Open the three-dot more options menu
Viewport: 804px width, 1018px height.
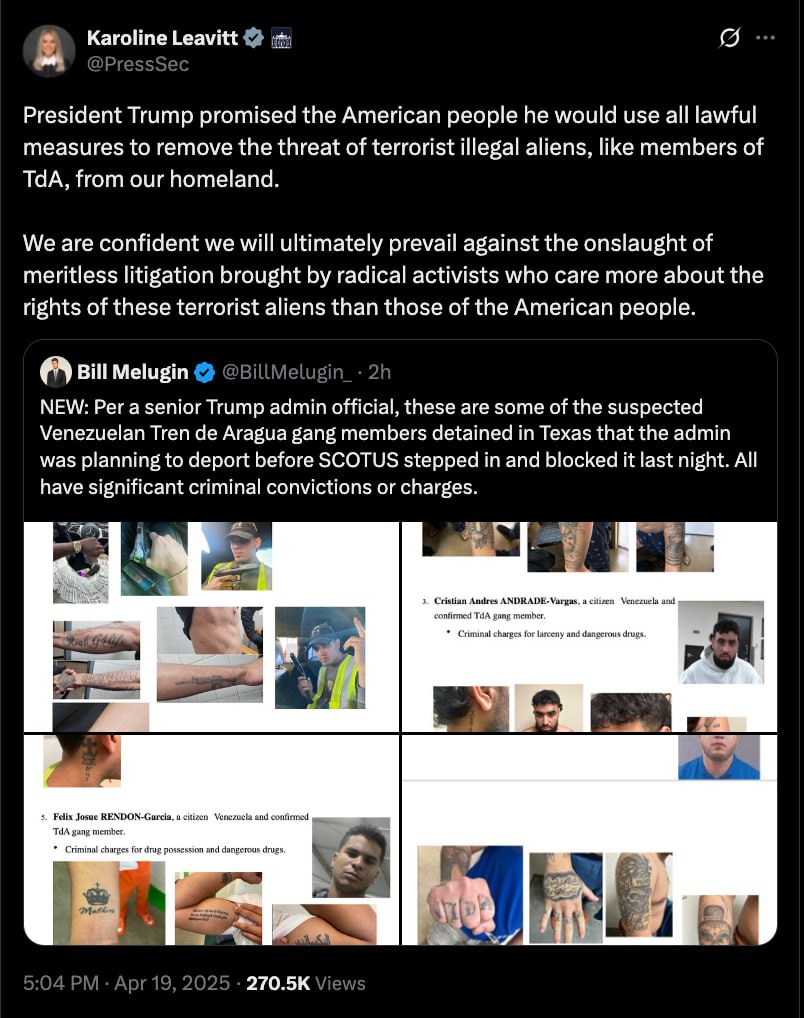(x=766, y=38)
